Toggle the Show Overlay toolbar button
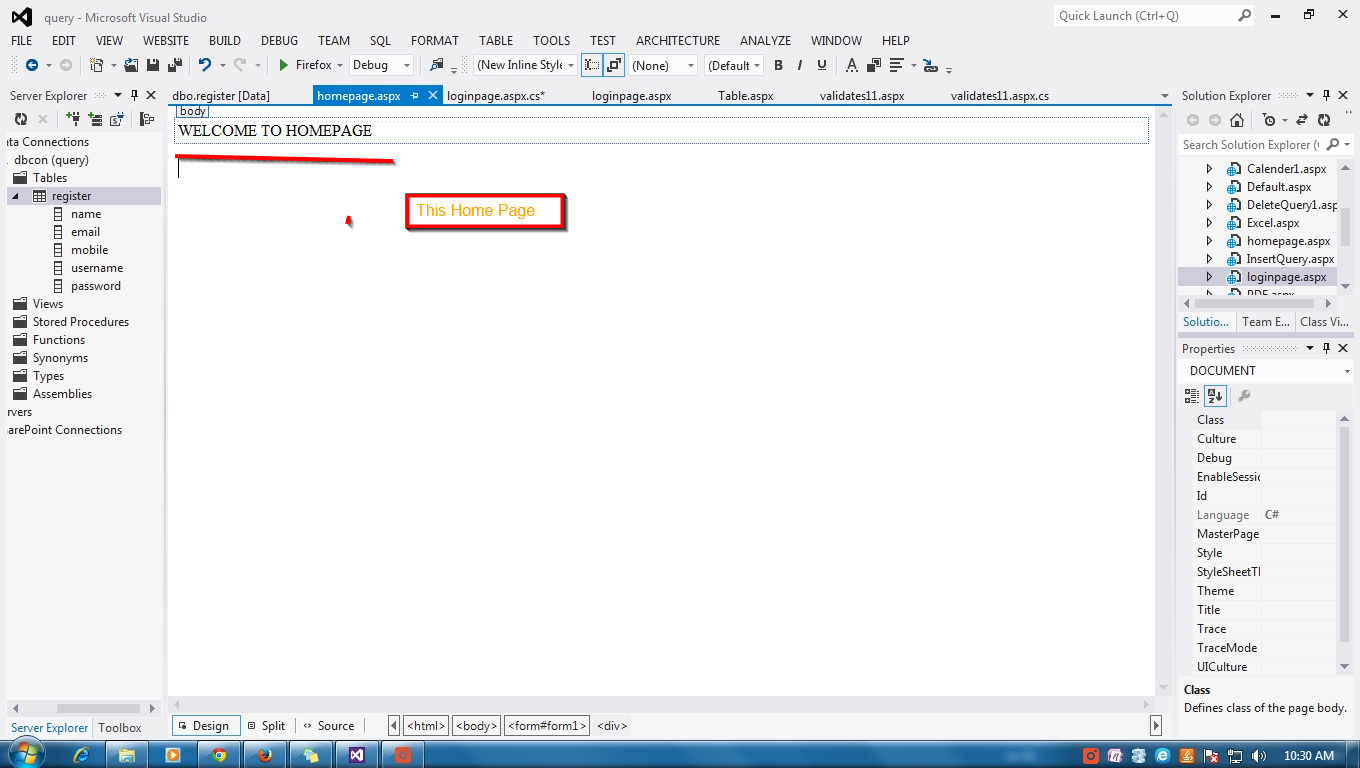1360x768 pixels. pyautogui.click(x=592, y=65)
